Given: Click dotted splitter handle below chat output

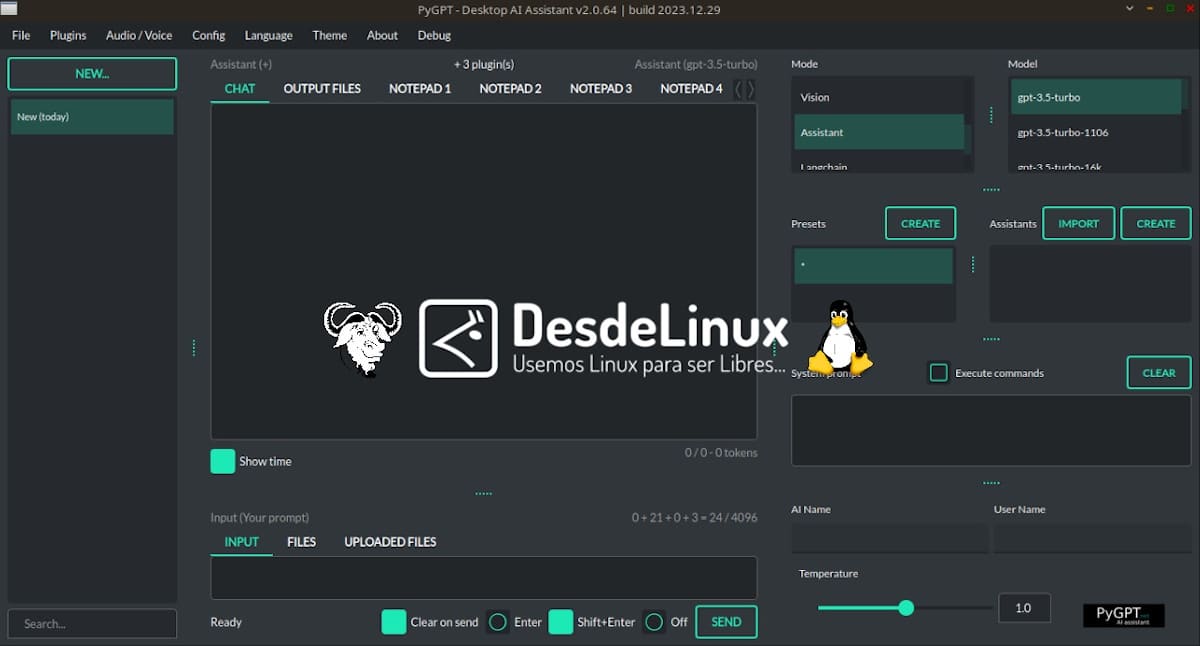Looking at the screenshot, I should [483, 493].
